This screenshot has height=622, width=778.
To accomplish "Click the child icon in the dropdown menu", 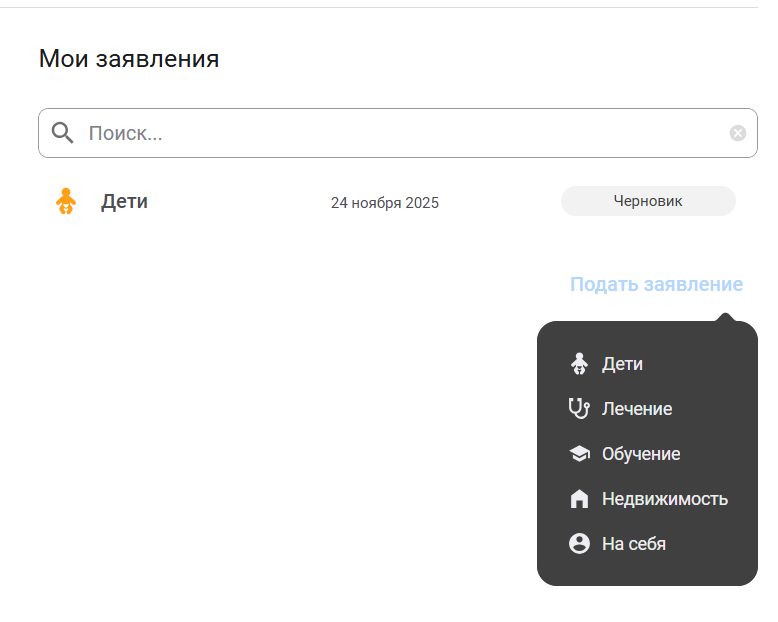I will (x=579, y=364).
